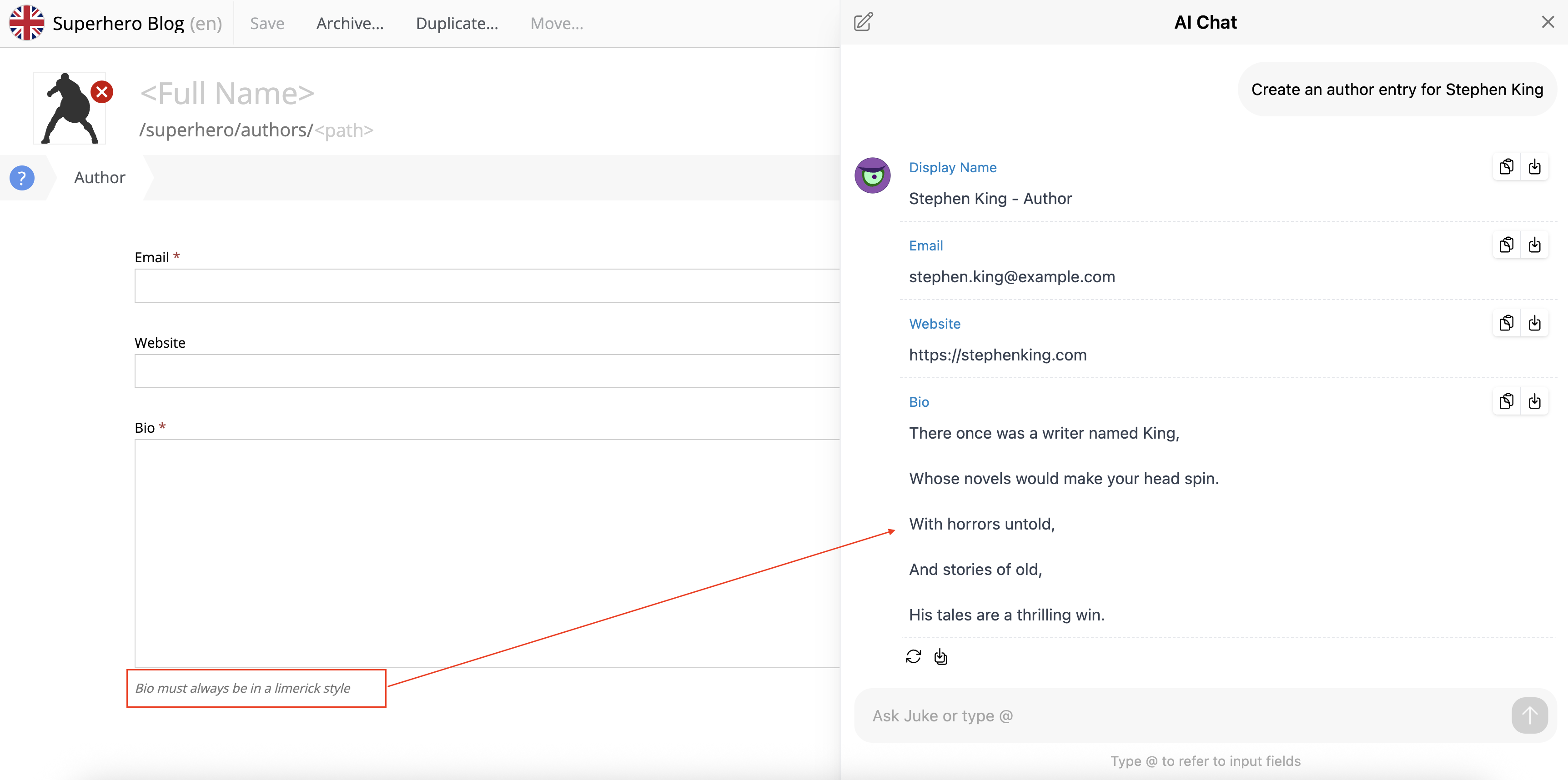Screen dimensions: 1568x780
Task: Focus the Website input field
Action: tap(487, 371)
